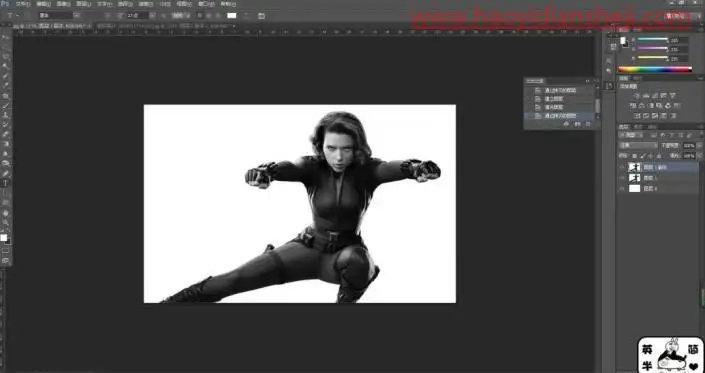705x373 pixels.
Task: Select the Quick Selection tool
Action: pos(6,67)
